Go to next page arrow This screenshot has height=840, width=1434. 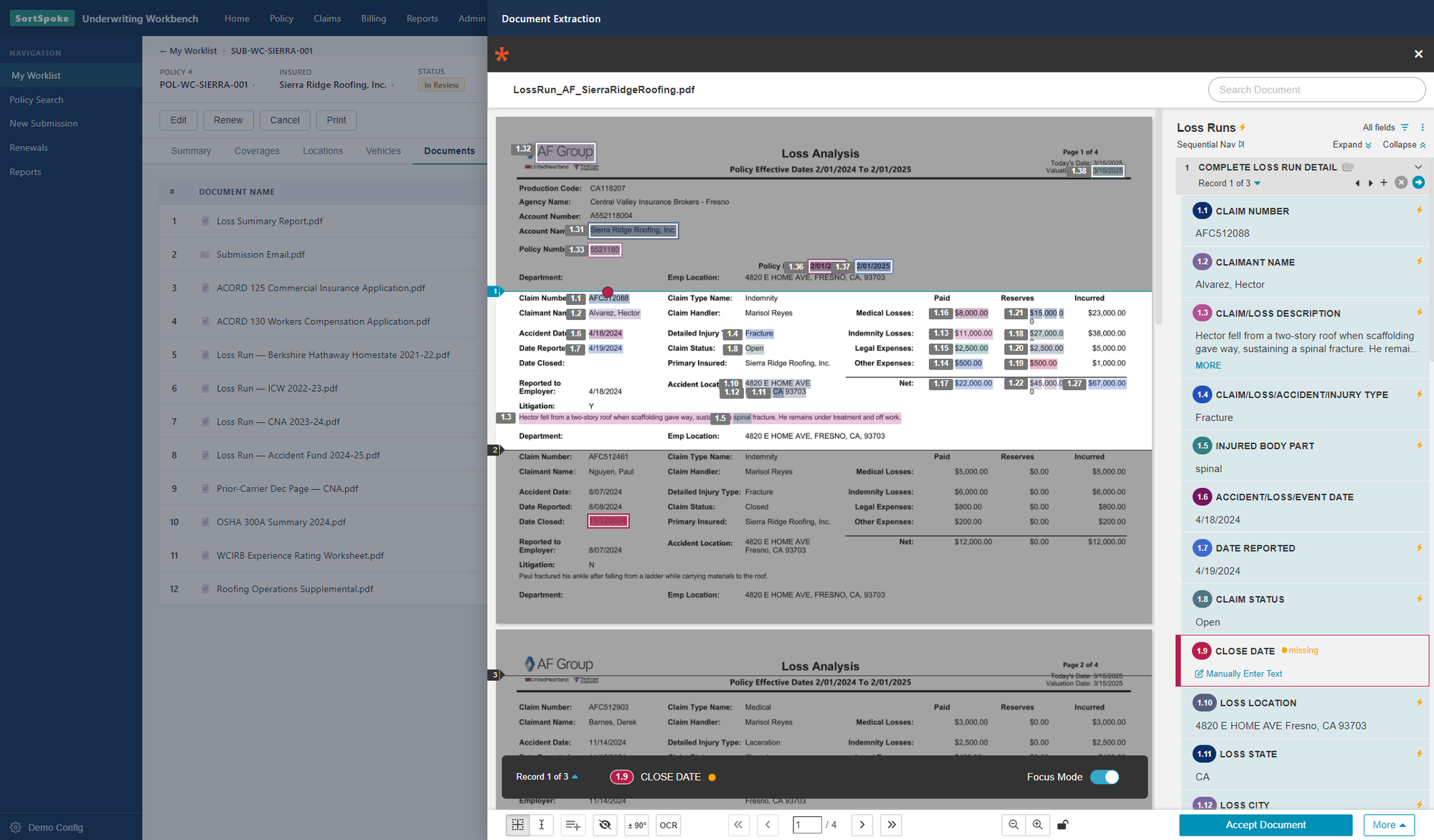coord(862,825)
